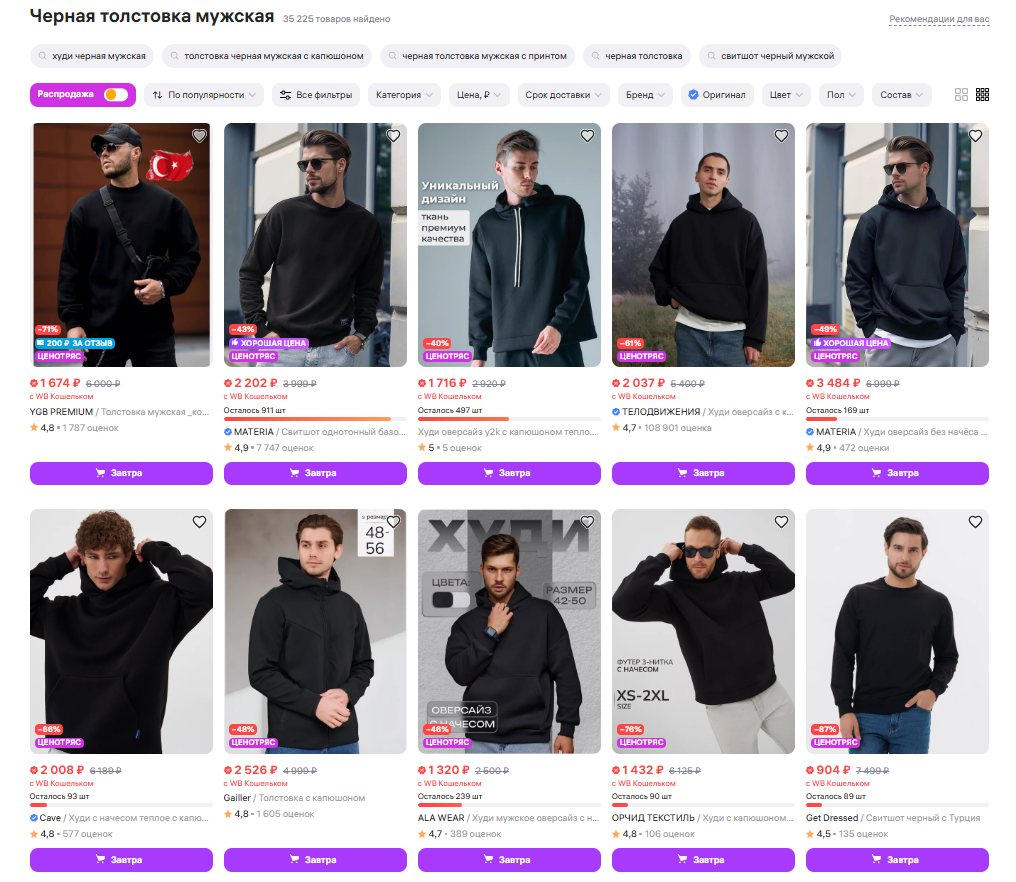The image size is (1016, 882).
Task: Select suggestion свитшот черный мужской
Action: pos(770,56)
